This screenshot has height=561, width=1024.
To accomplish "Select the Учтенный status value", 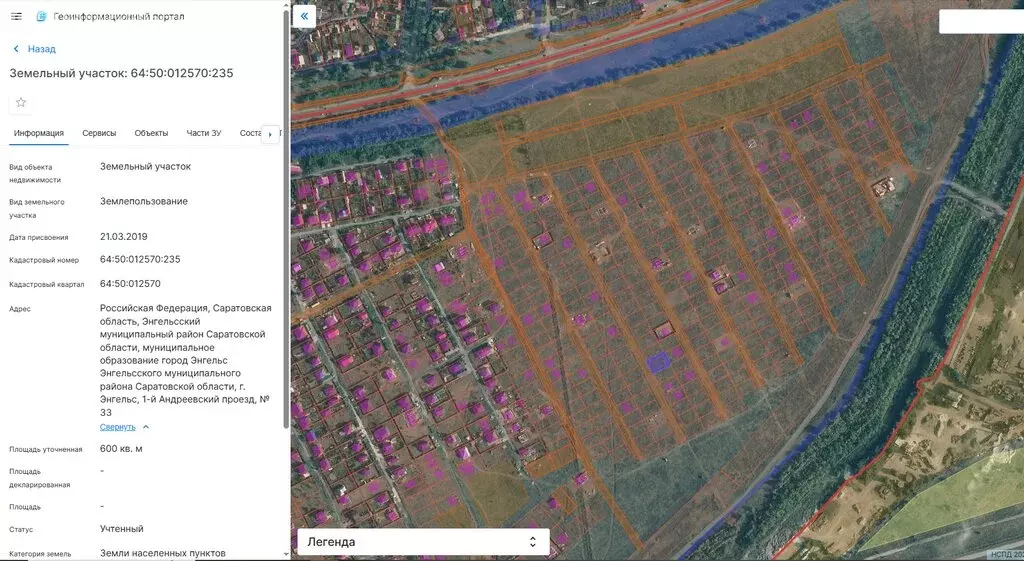I will pyautogui.click(x=121, y=529).
